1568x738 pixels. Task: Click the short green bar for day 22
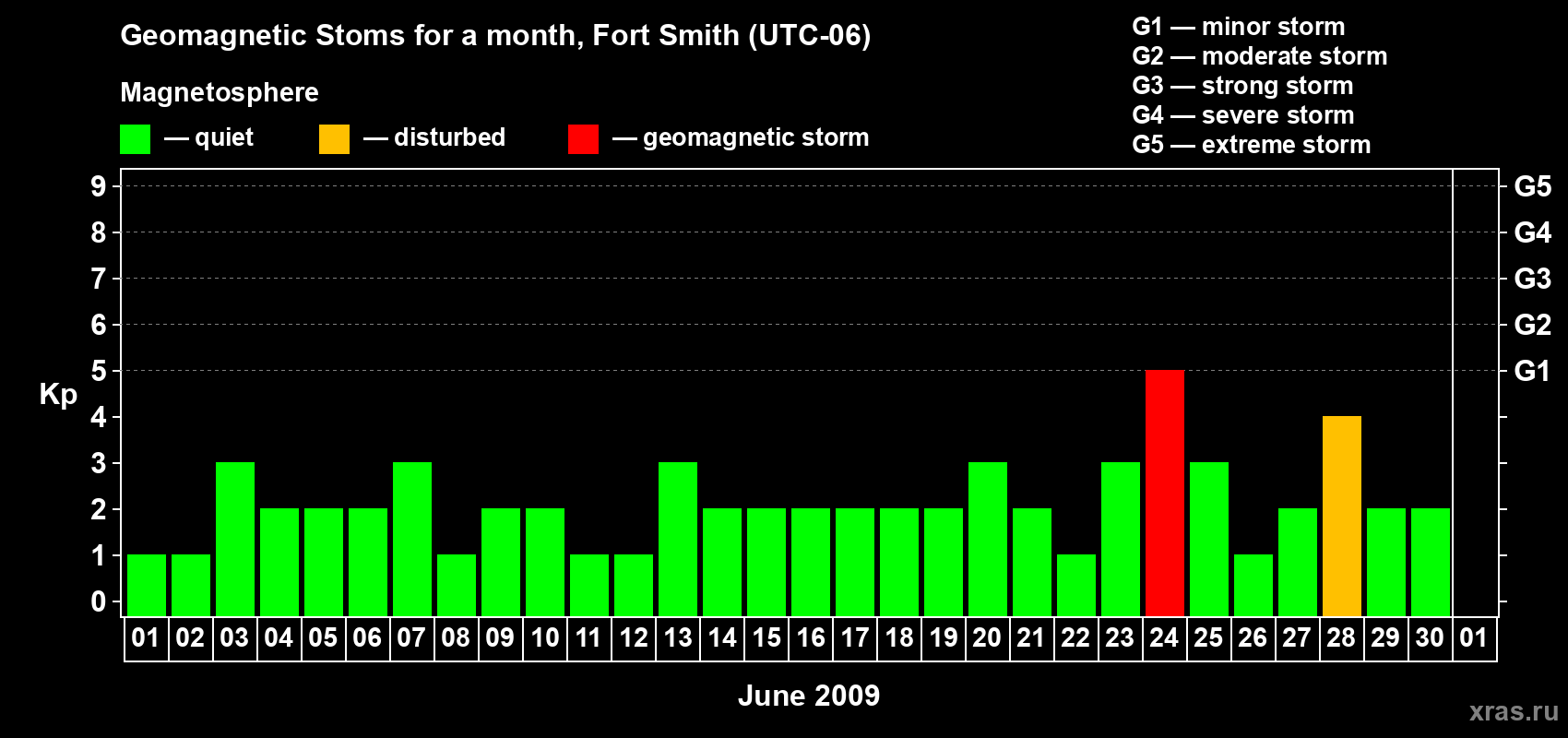(1076, 585)
